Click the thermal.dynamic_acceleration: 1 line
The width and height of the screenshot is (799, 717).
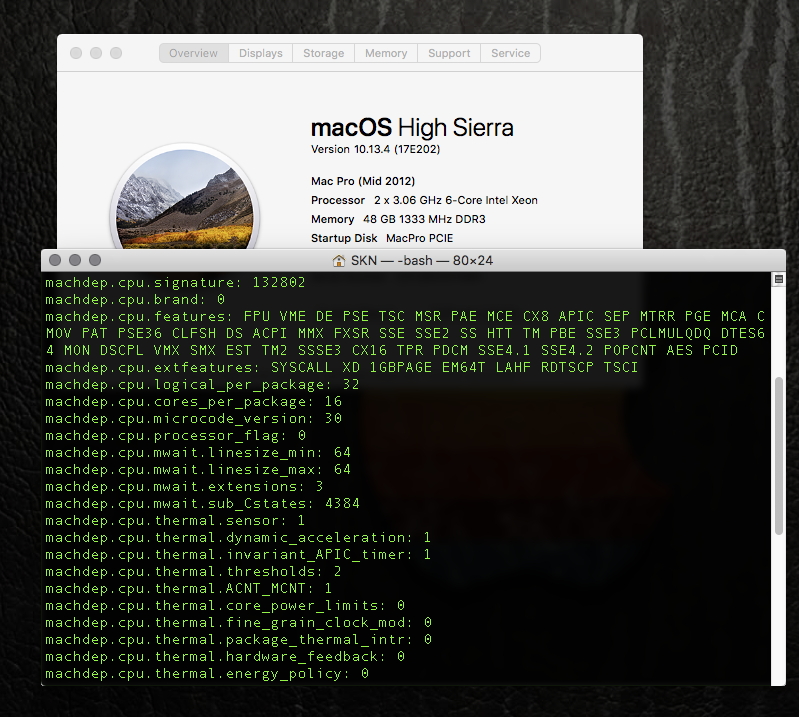tap(238, 538)
